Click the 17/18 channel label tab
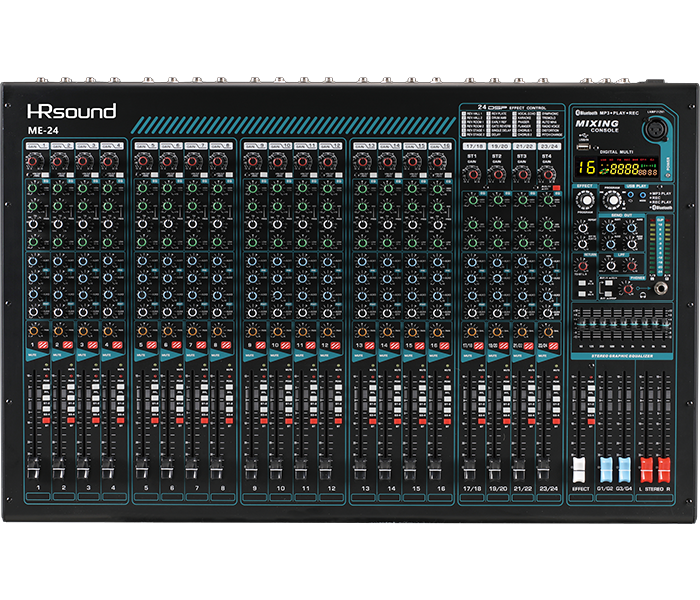The image size is (700, 600). point(470,146)
